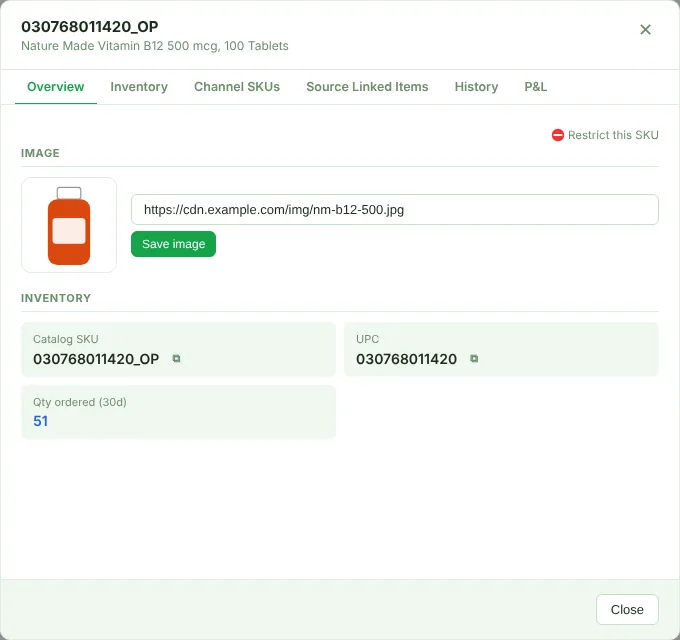
Task: Copy the Catalog SKU value
Action: click(176, 359)
